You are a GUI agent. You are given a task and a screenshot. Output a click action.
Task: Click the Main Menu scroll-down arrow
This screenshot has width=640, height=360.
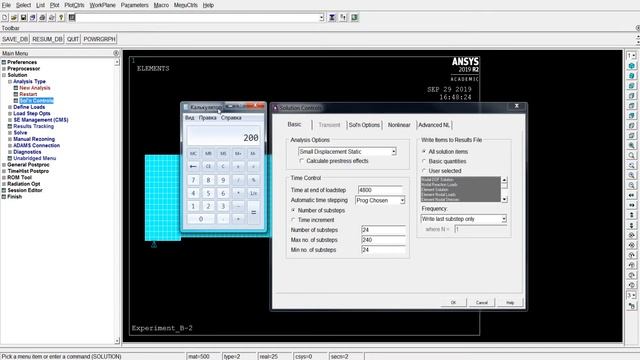click(117, 340)
